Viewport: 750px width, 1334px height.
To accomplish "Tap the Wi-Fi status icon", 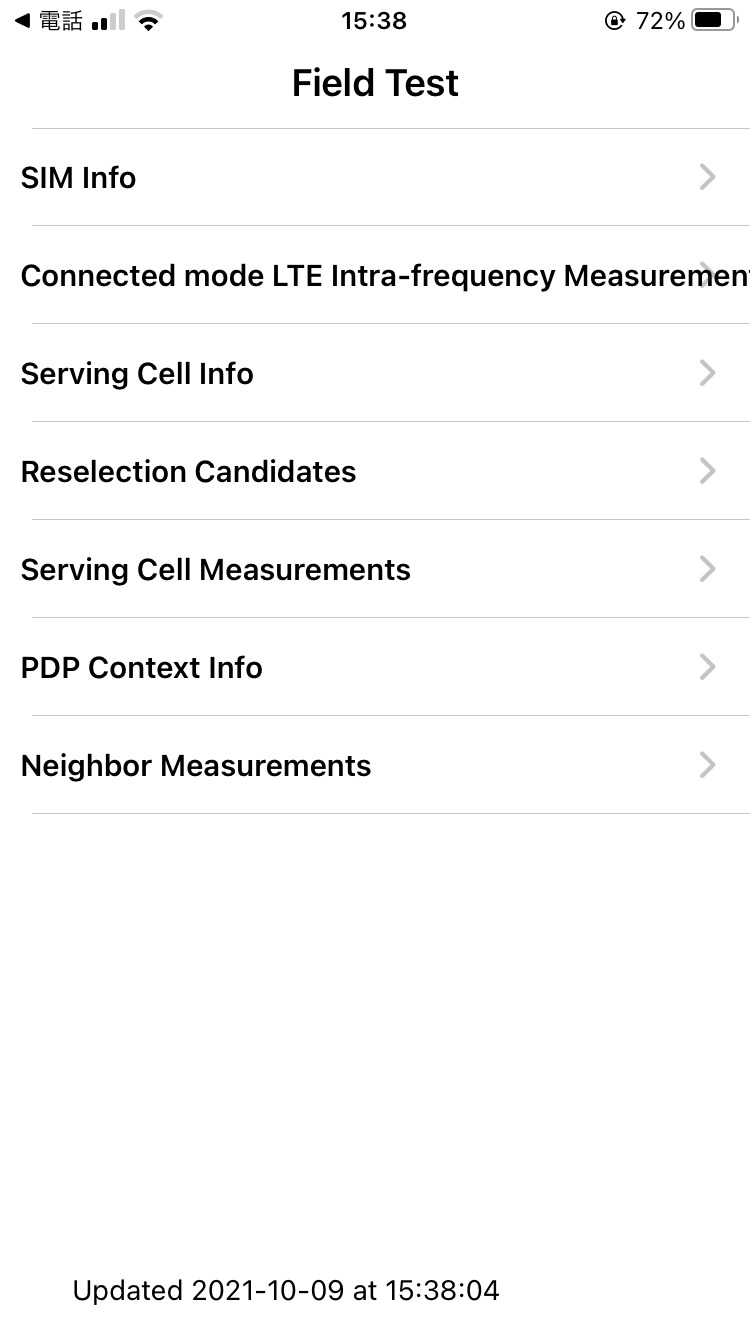I will (149, 21).
